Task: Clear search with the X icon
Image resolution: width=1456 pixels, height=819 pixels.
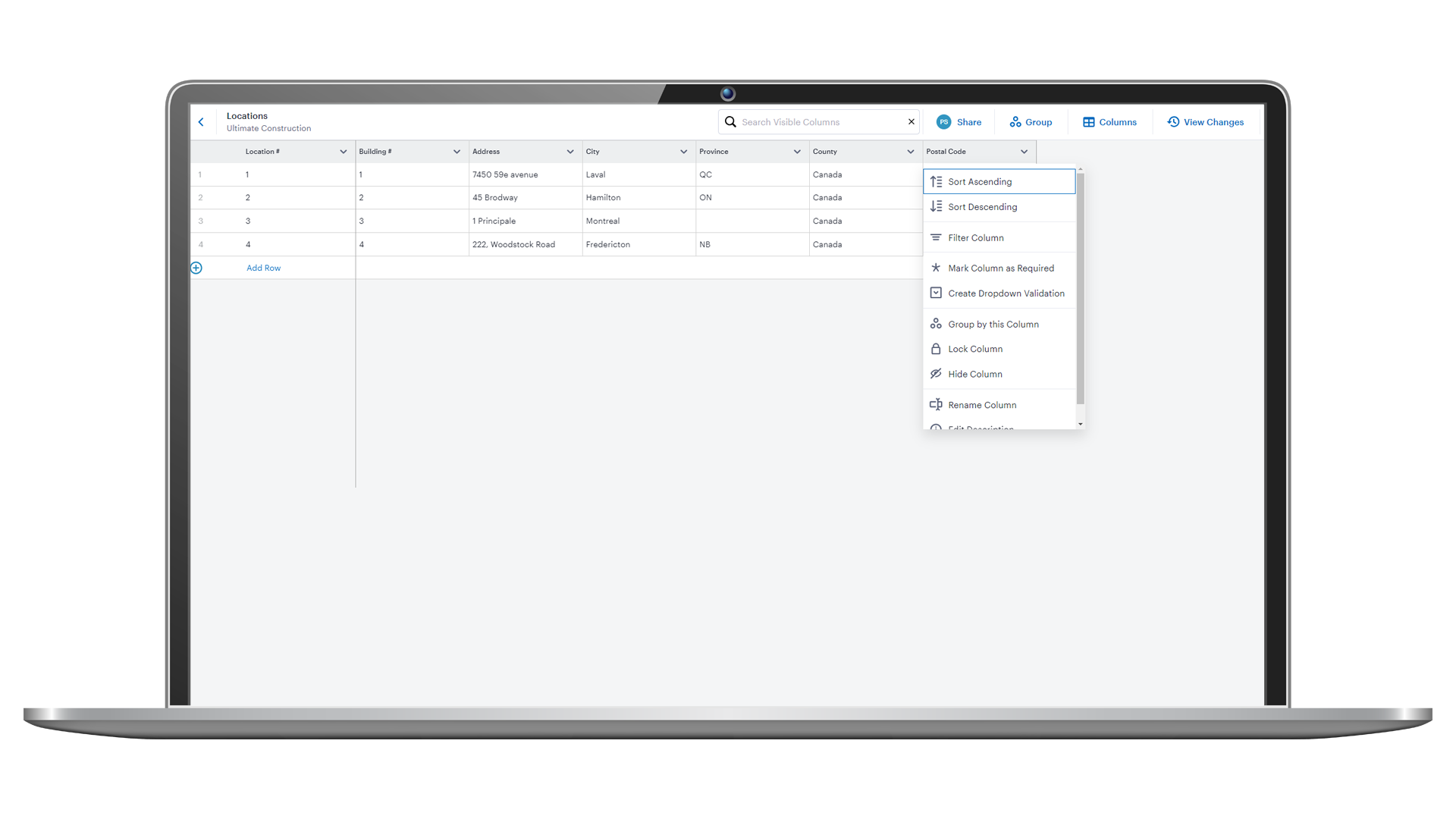Action: 912,122
